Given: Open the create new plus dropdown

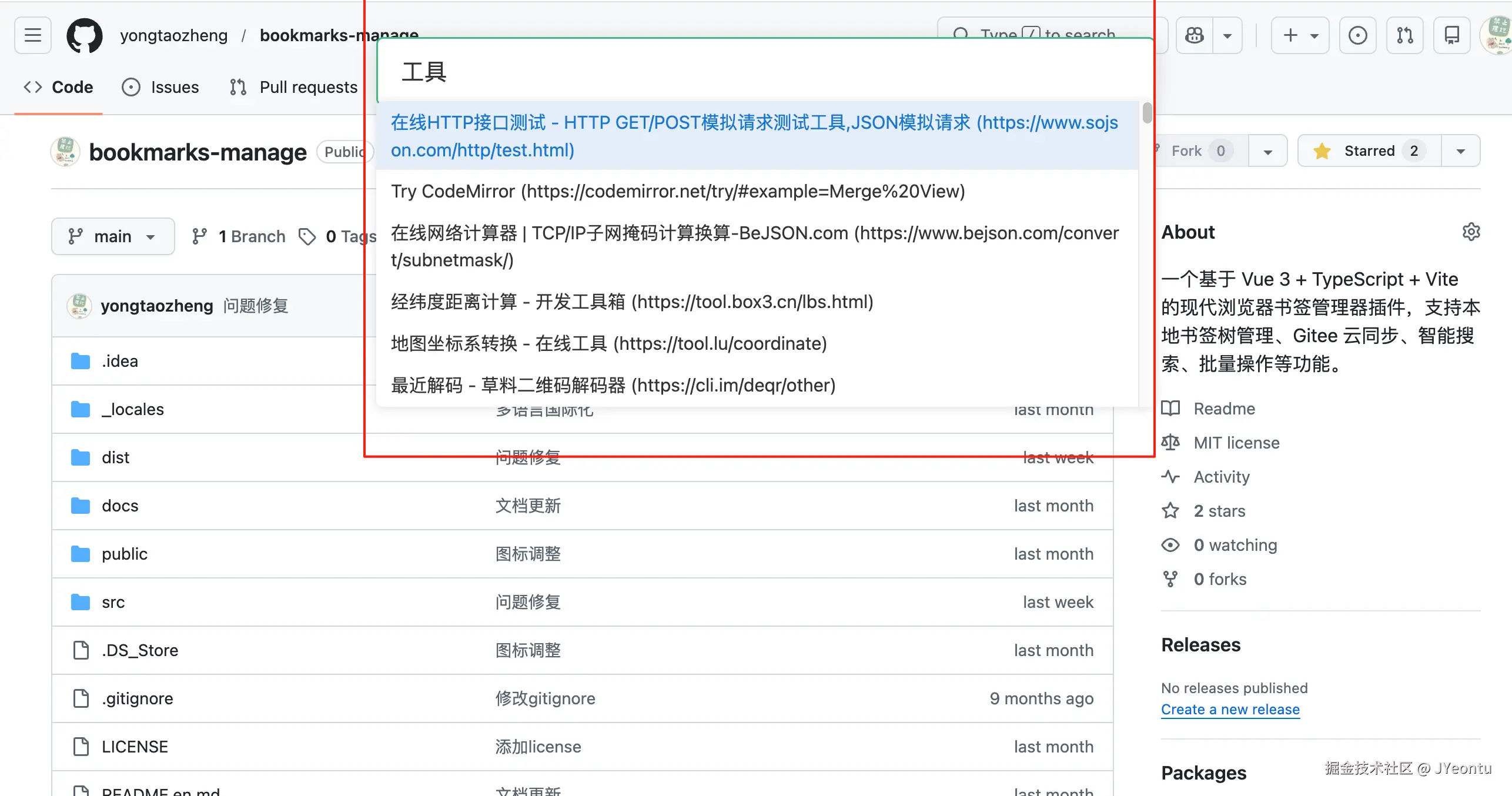Looking at the screenshot, I should coord(1300,35).
